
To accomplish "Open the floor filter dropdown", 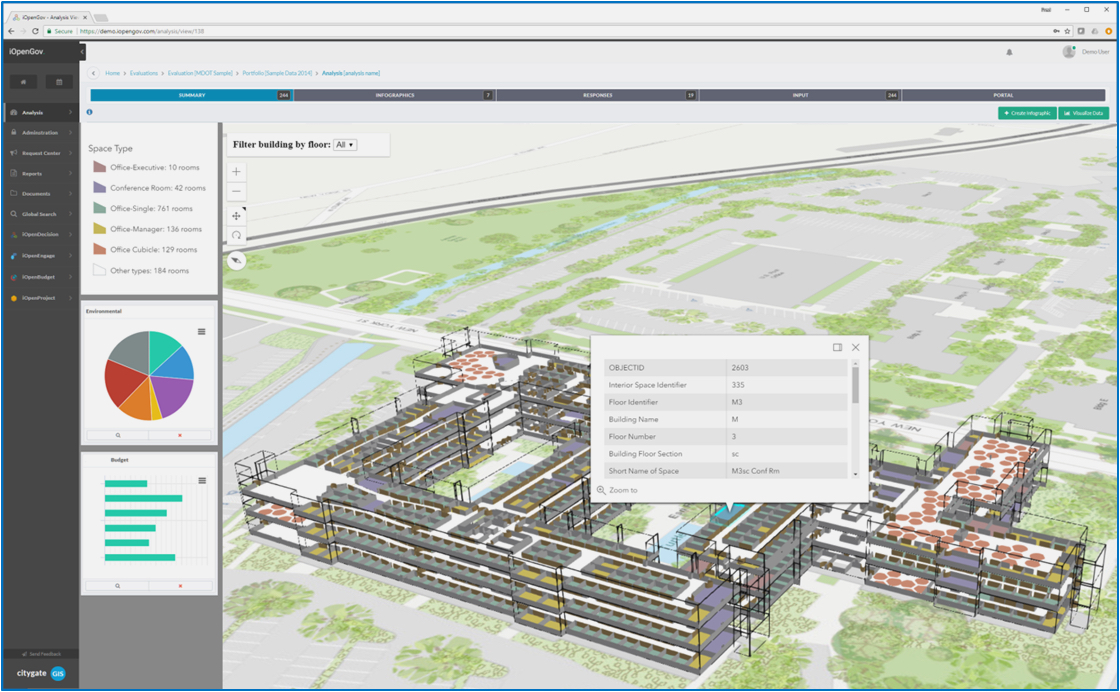I will (345, 145).
